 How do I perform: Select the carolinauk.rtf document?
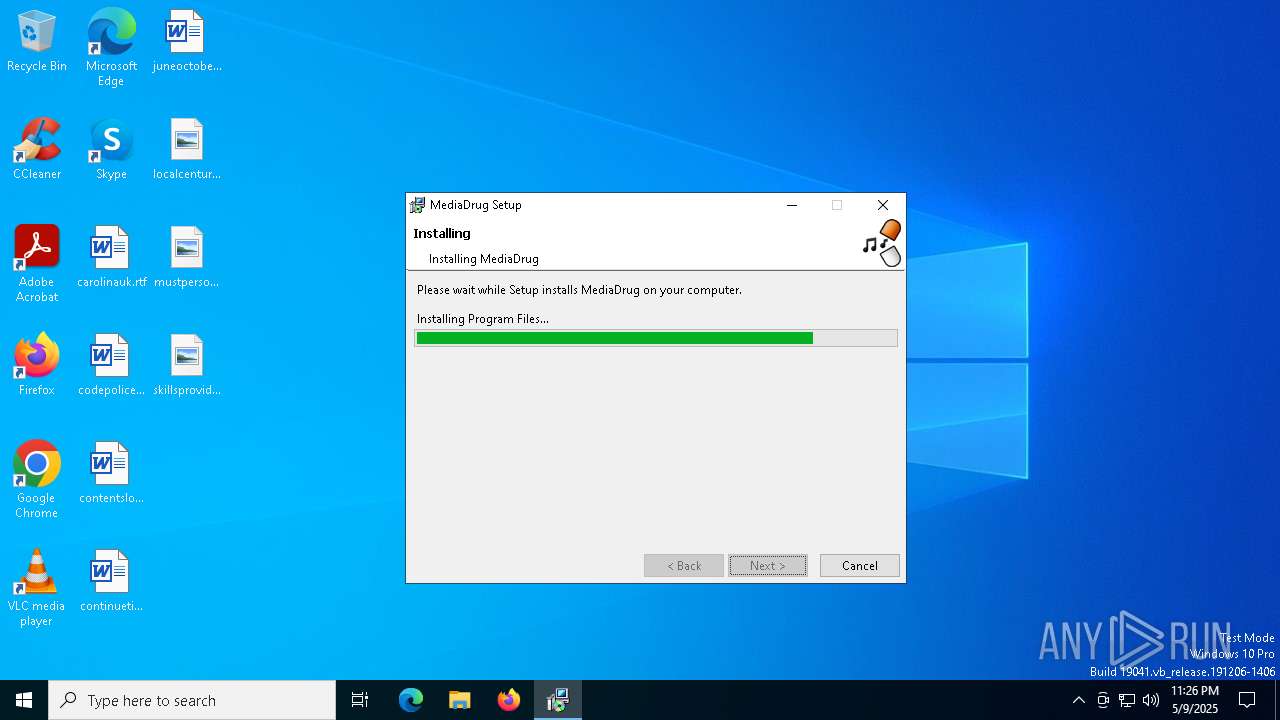pos(111,258)
